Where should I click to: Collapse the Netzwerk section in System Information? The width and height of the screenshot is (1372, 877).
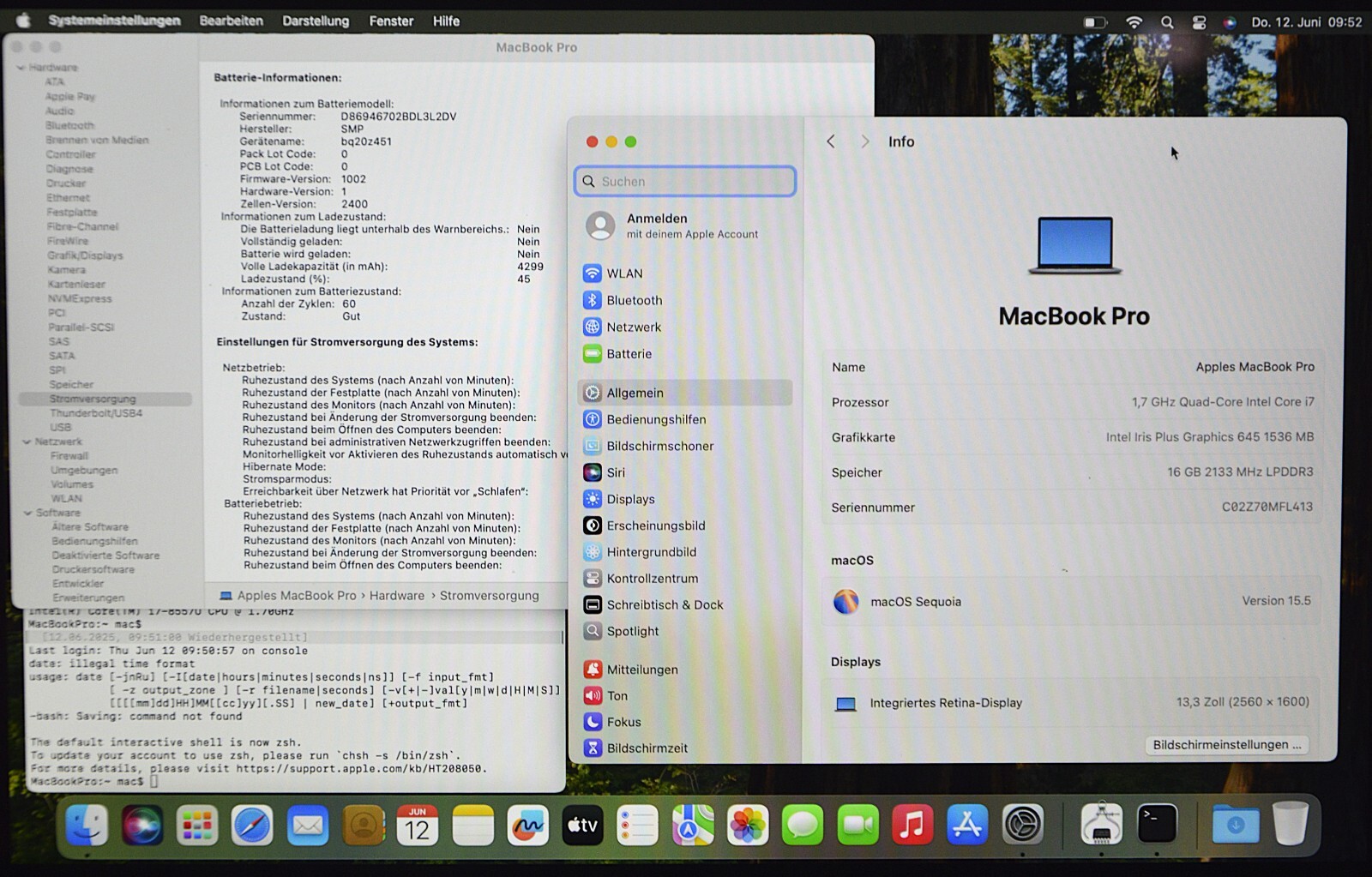tap(27, 442)
